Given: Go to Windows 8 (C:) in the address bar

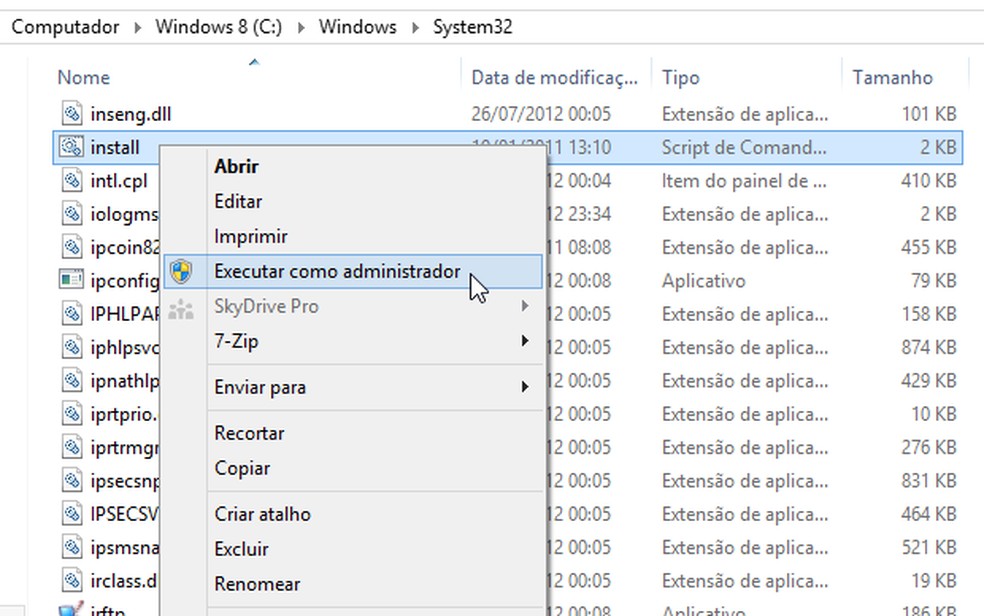Looking at the screenshot, I should (218, 27).
